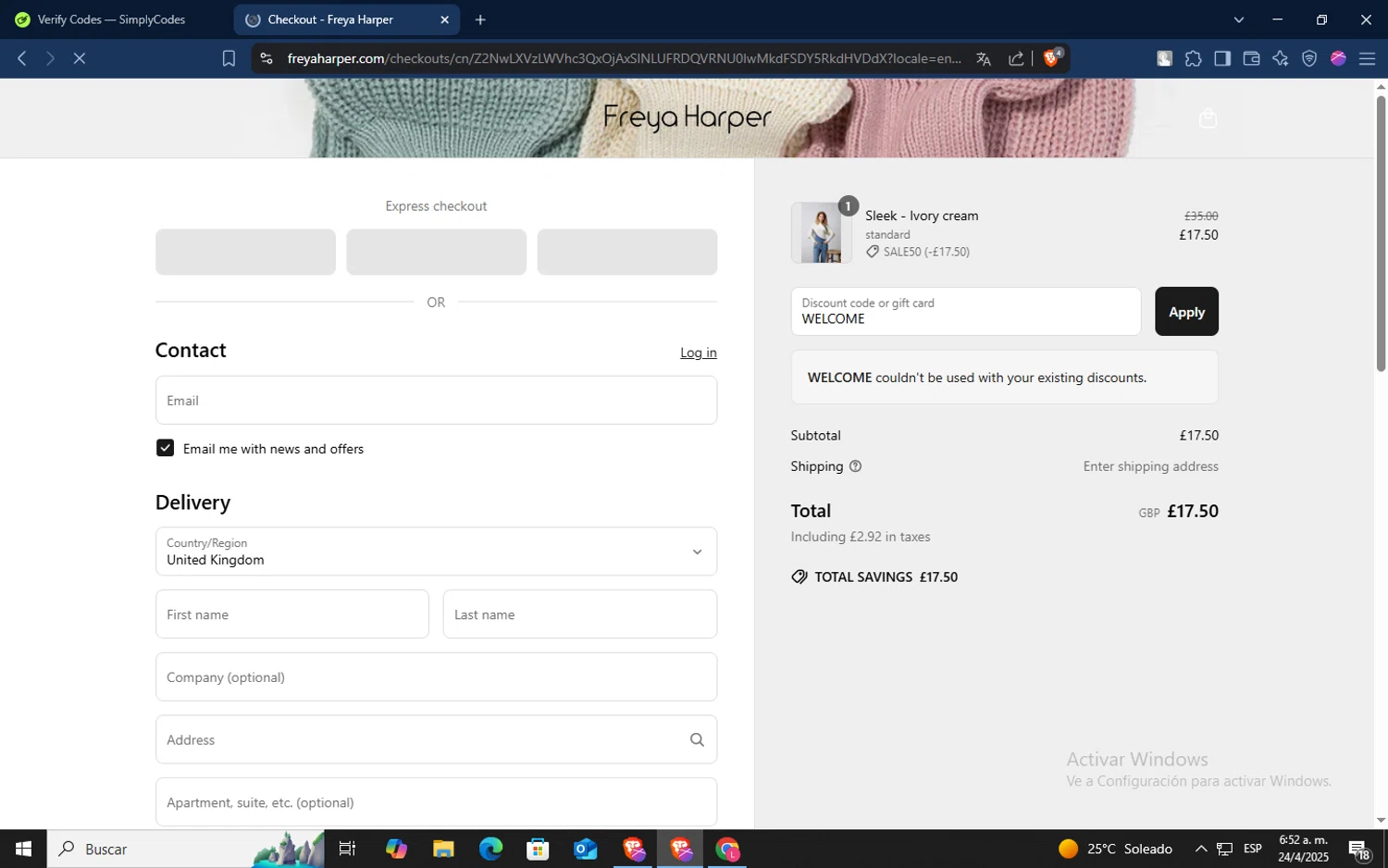Click the Freya Harper logo
The width and height of the screenshot is (1388, 868).
tap(688, 118)
